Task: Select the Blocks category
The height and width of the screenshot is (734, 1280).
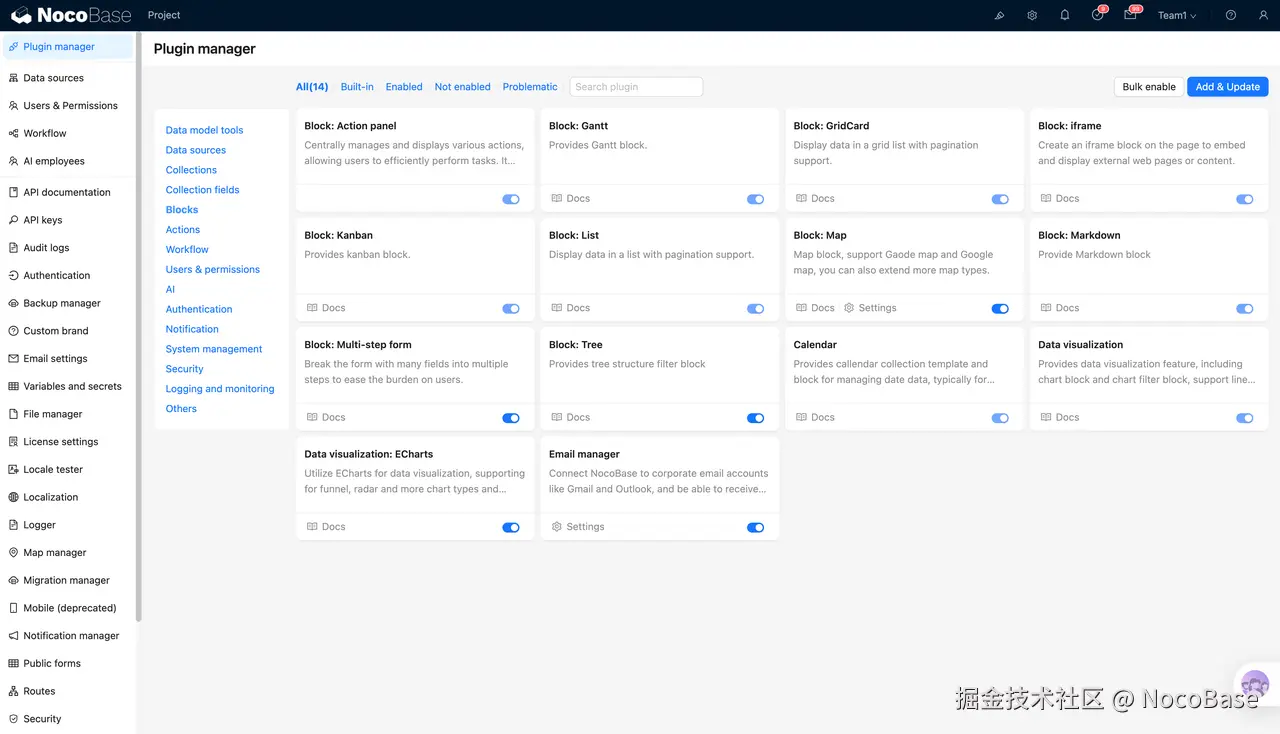Action: tap(182, 210)
